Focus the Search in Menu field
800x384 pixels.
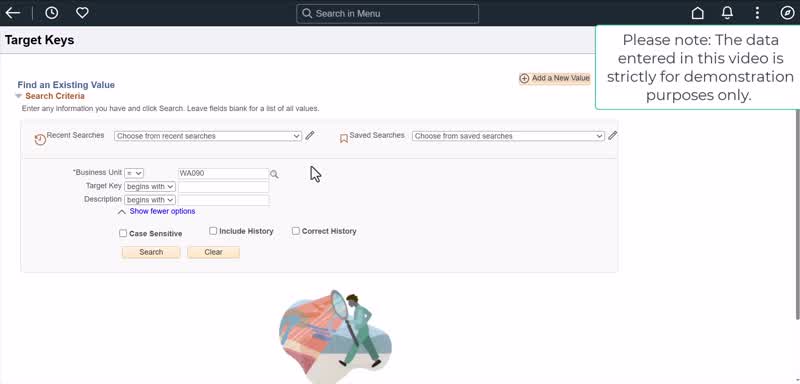pos(387,14)
